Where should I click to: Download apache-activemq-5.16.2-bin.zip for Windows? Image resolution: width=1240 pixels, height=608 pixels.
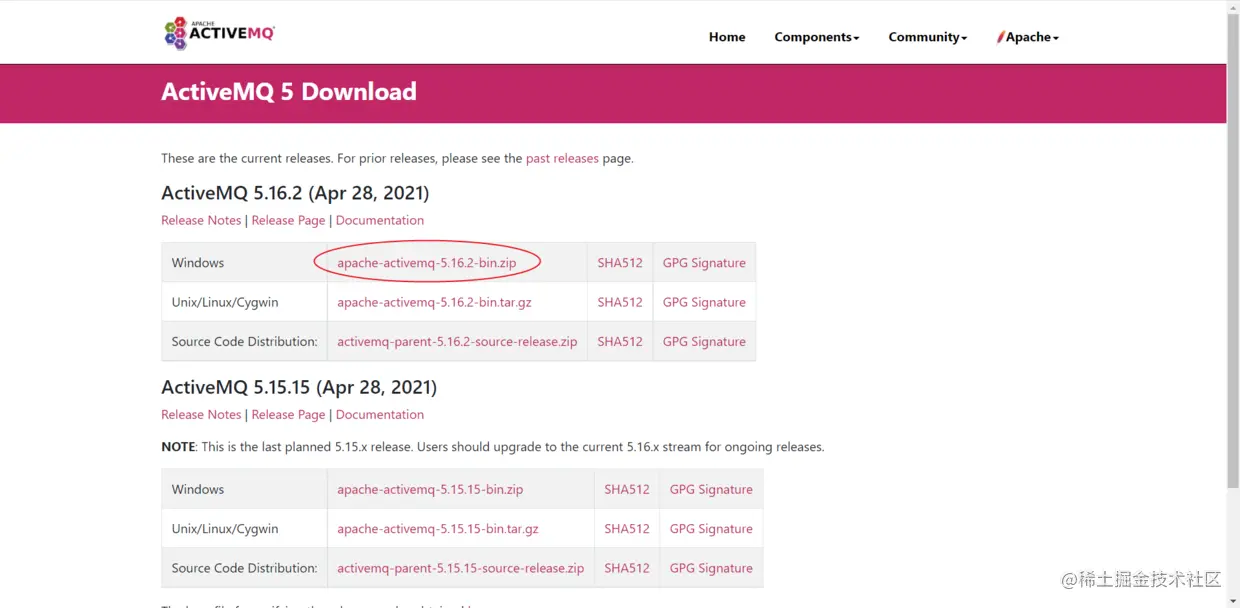coord(428,262)
